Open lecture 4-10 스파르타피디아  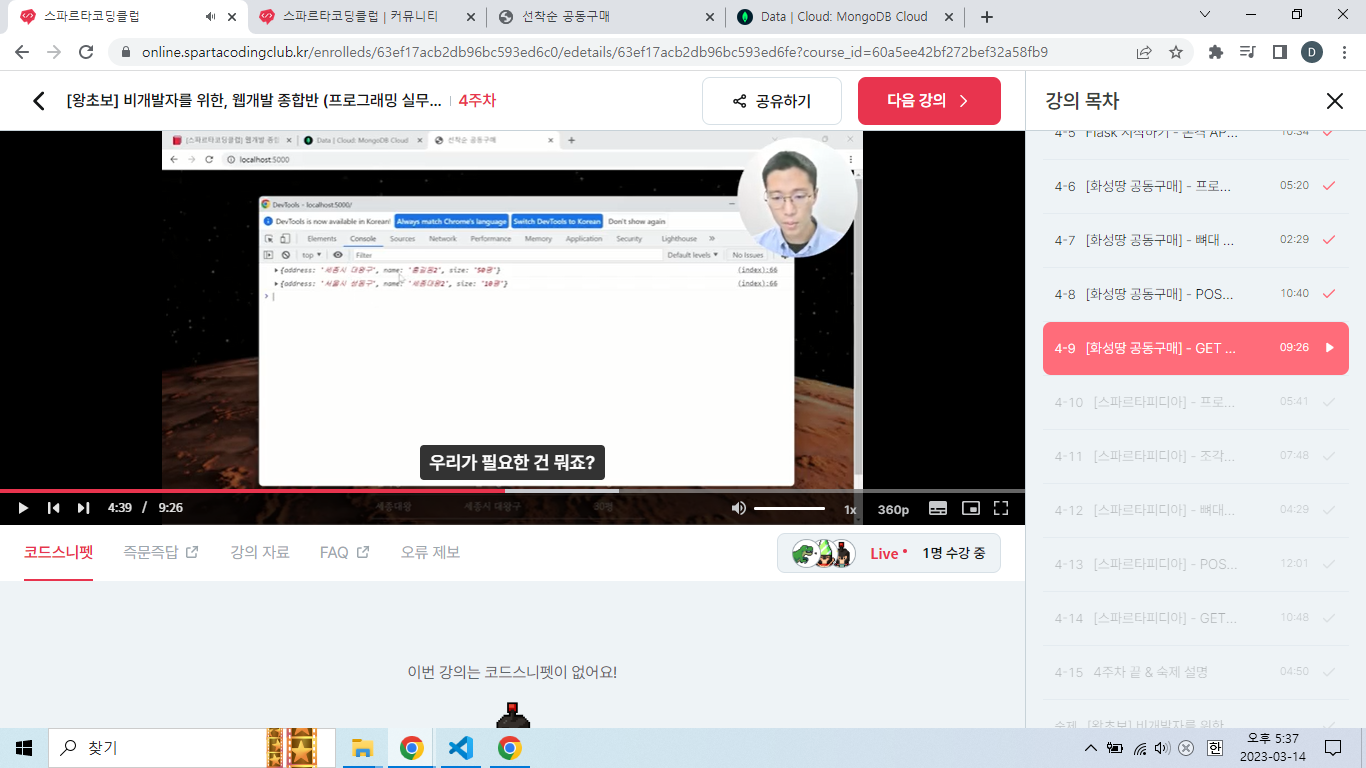(1195, 402)
